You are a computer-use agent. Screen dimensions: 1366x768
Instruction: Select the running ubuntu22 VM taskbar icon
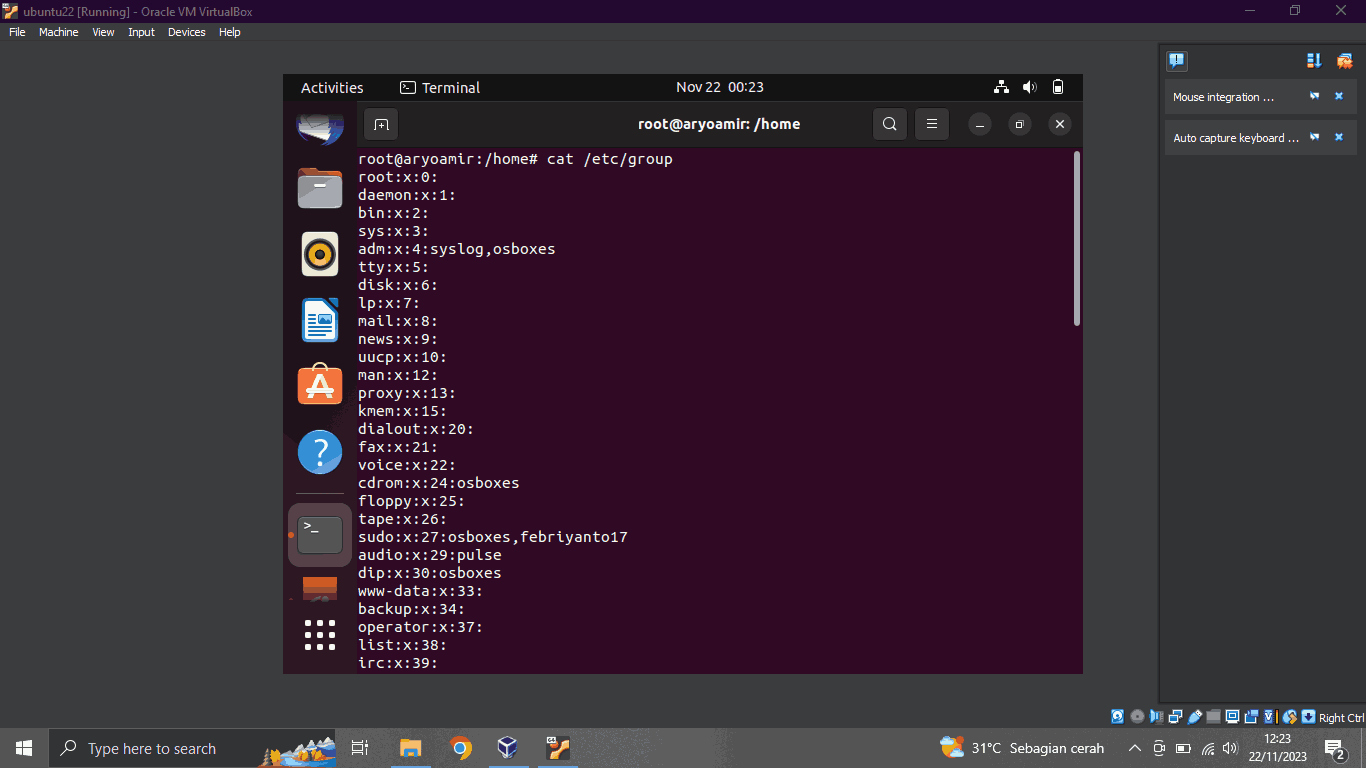point(557,748)
